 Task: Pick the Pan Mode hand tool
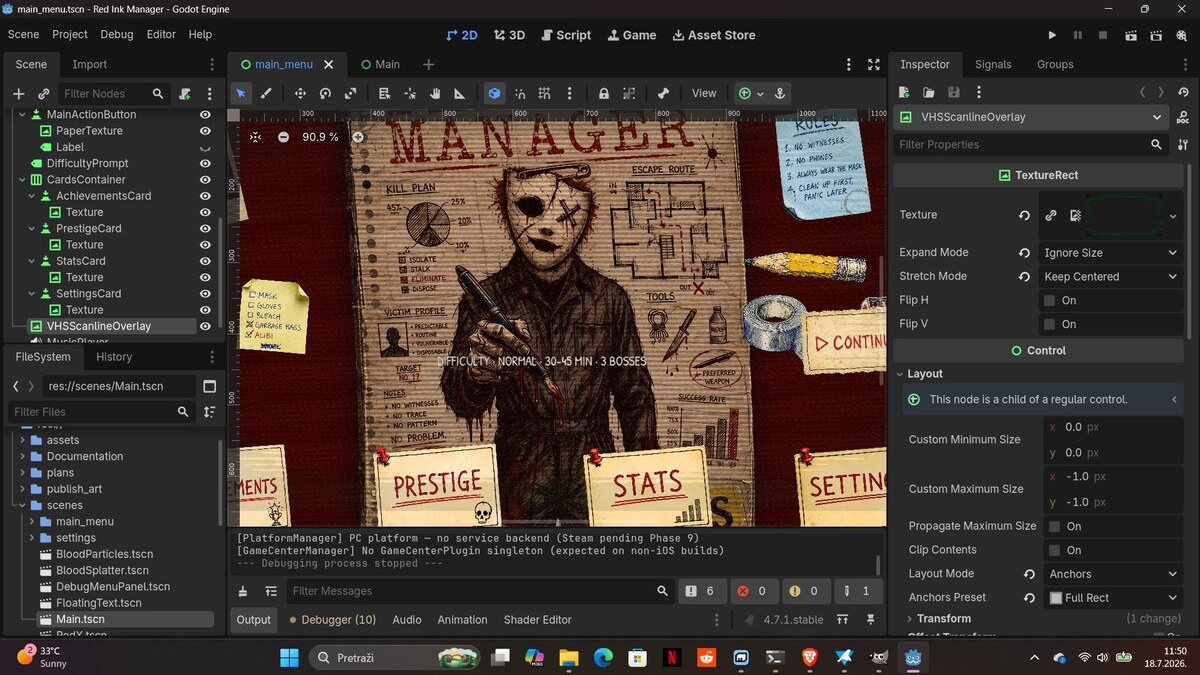(x=435, y=93)
